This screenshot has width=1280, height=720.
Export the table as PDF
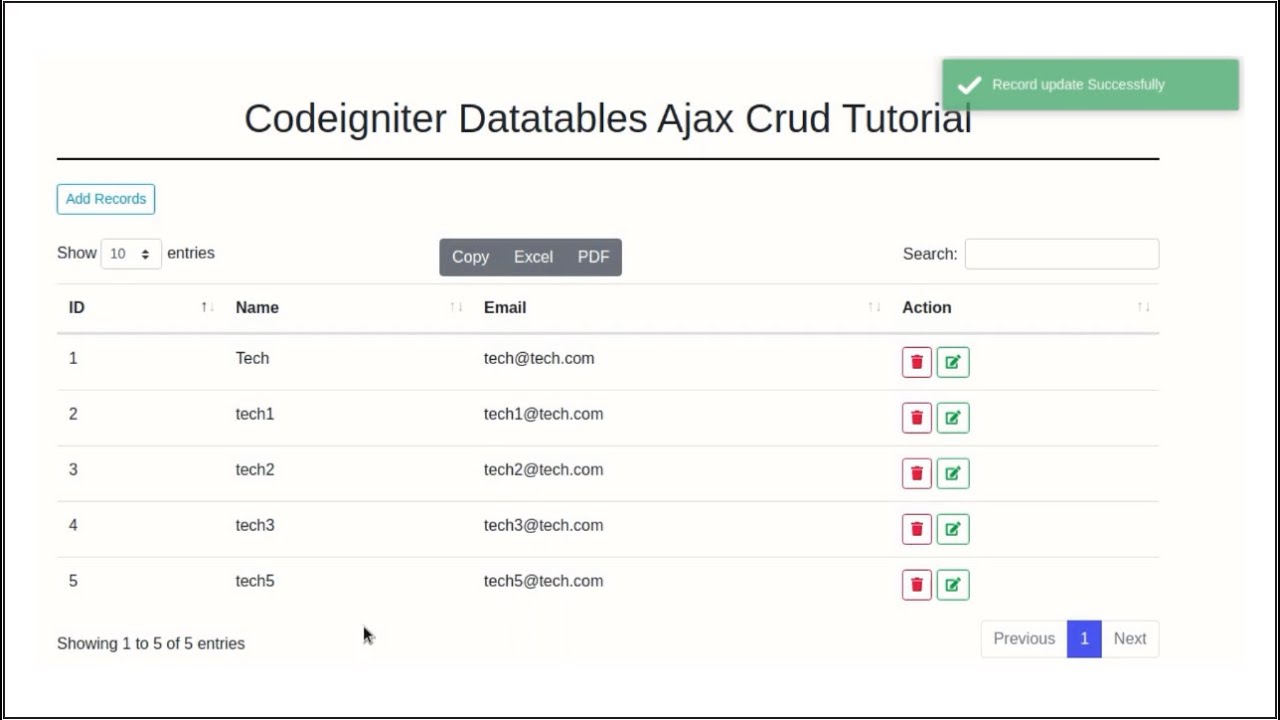click(593, 257)
